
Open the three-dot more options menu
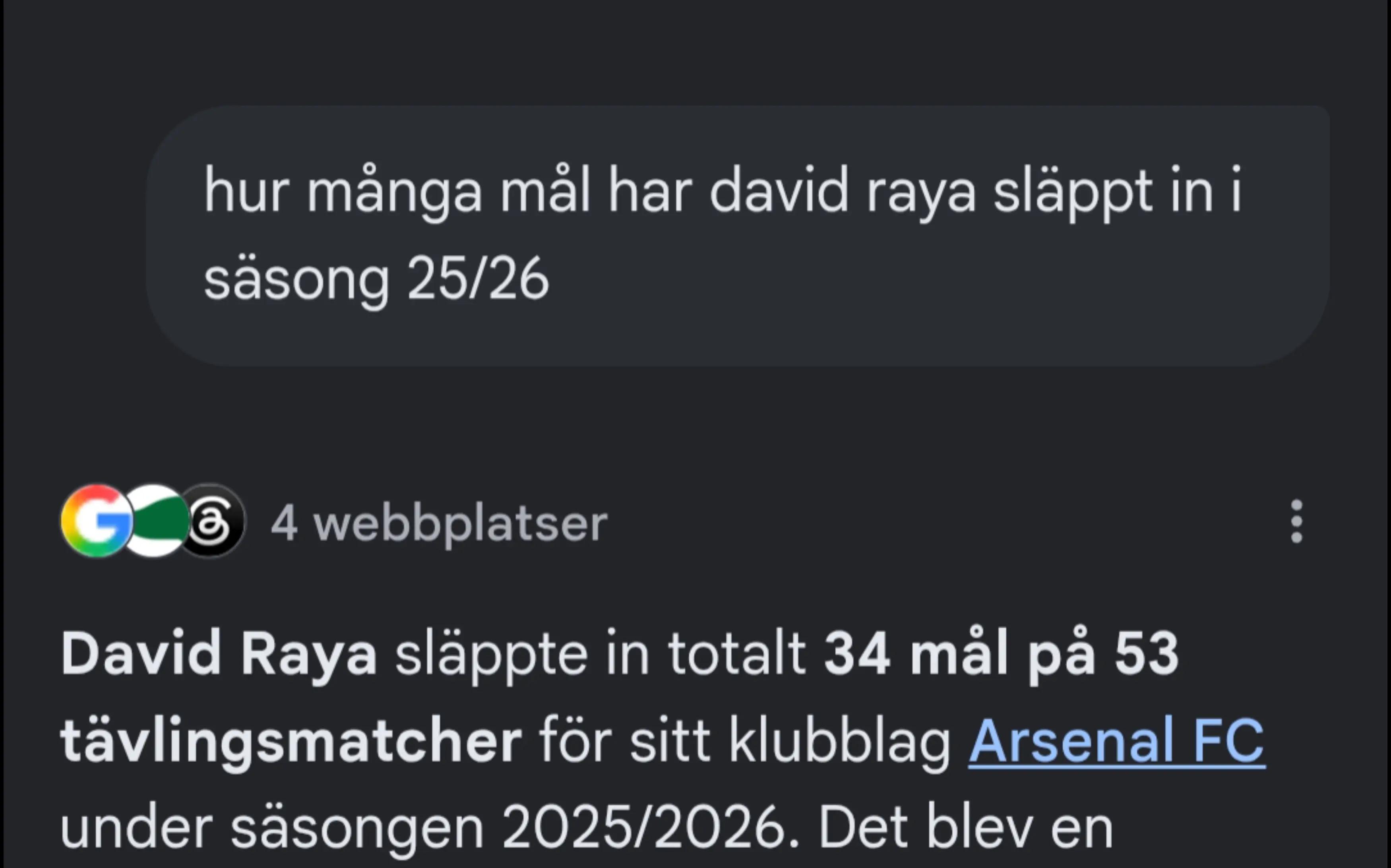tap(1296, 521)
